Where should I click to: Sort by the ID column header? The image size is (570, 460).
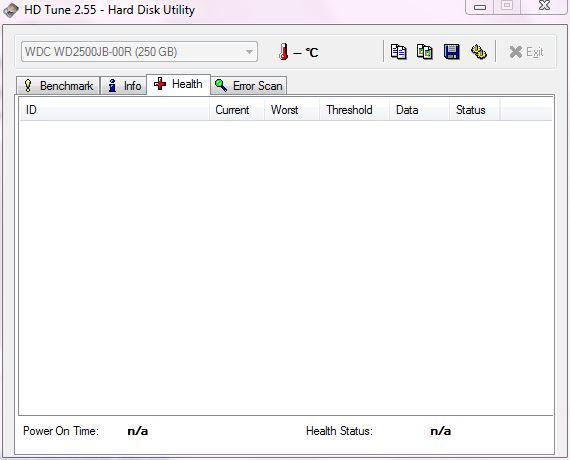pos(114,110)
